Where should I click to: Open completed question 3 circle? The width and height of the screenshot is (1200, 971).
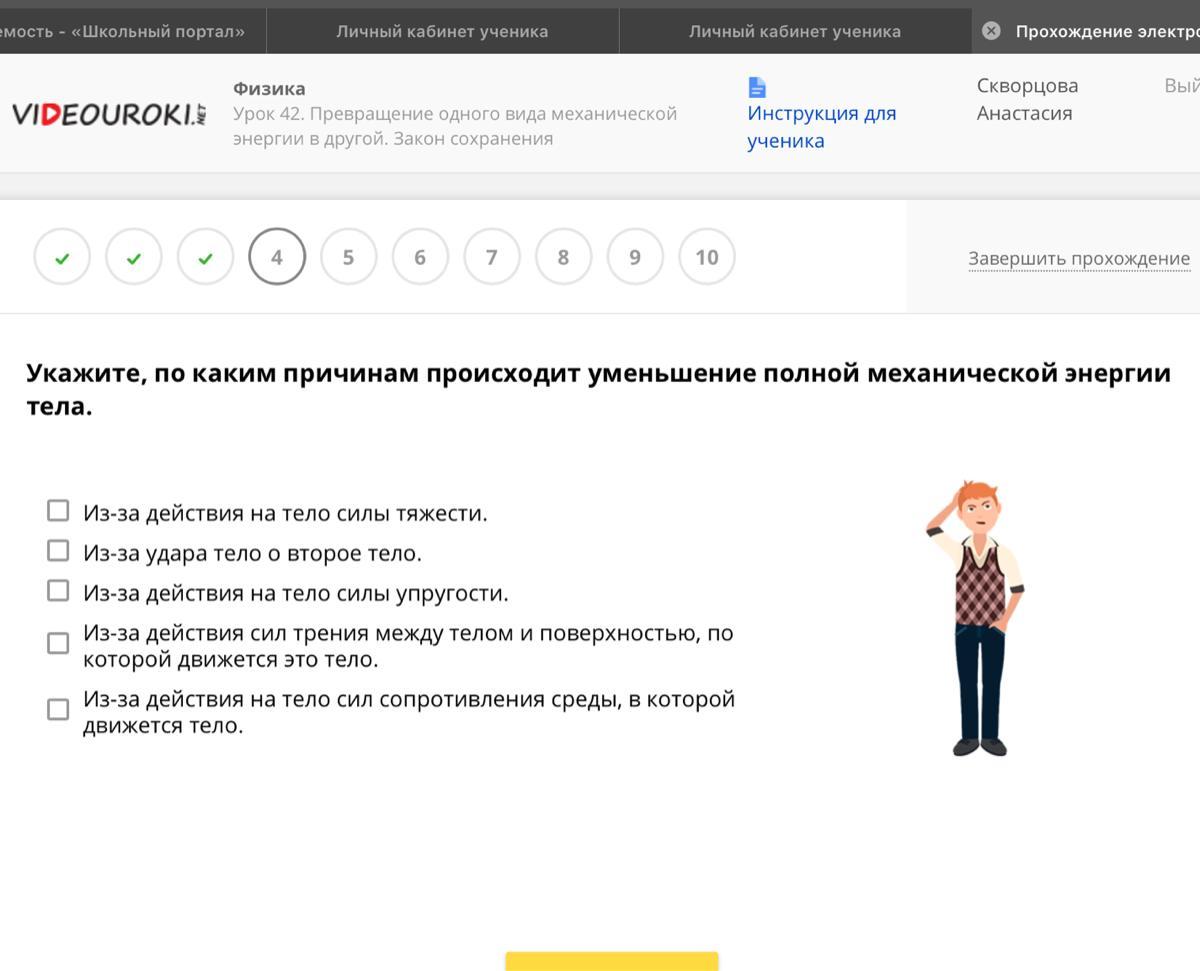click(x=205, y=258)
